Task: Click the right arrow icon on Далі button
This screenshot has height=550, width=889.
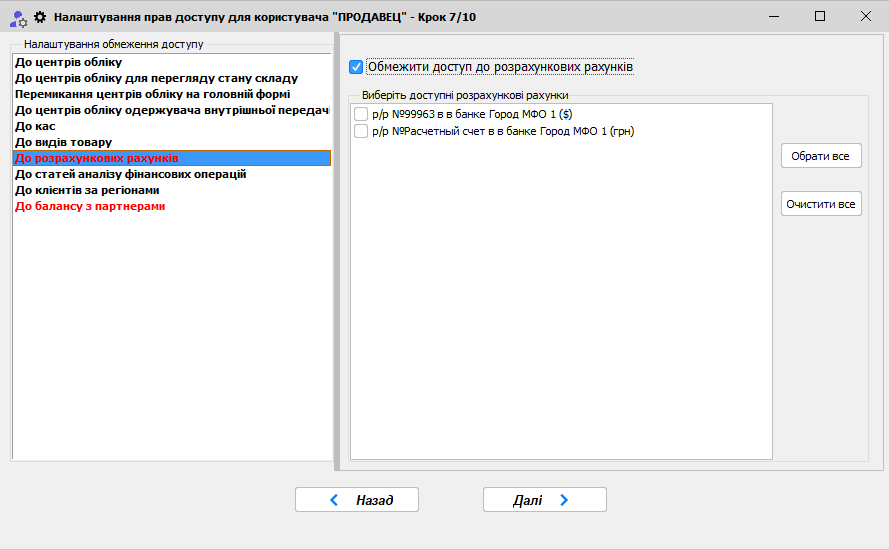Action: tap(564, 500)
